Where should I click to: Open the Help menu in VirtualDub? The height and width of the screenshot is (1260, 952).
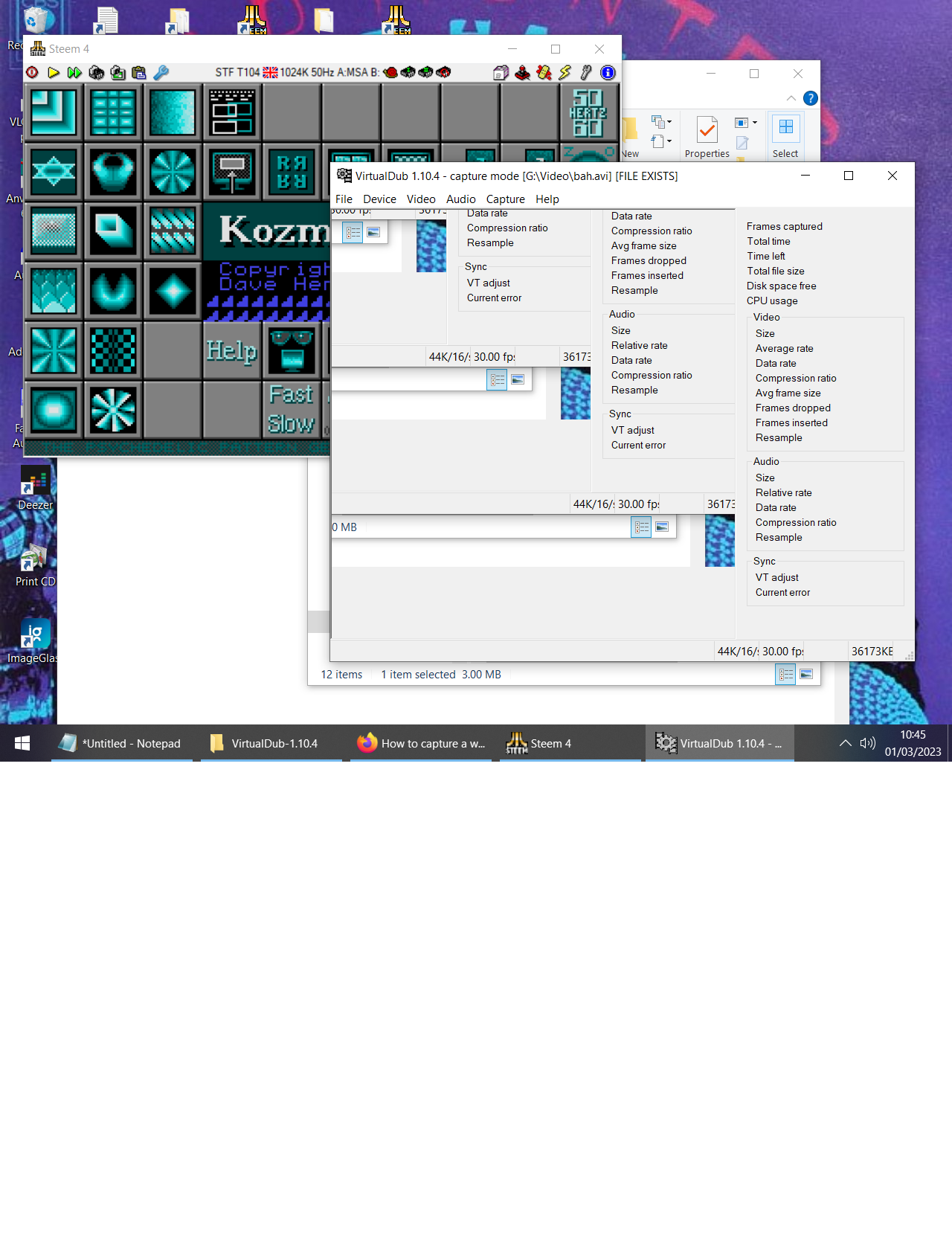(547, 199)
